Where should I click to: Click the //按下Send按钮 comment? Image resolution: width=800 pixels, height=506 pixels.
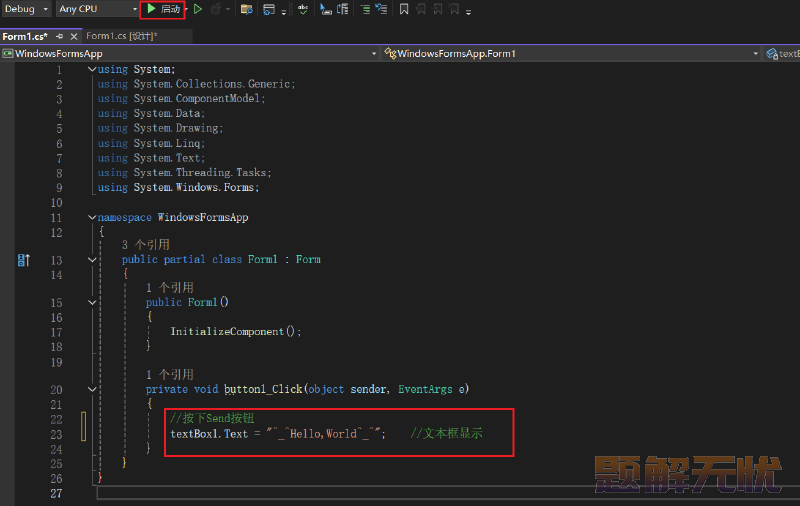[212, 418]
